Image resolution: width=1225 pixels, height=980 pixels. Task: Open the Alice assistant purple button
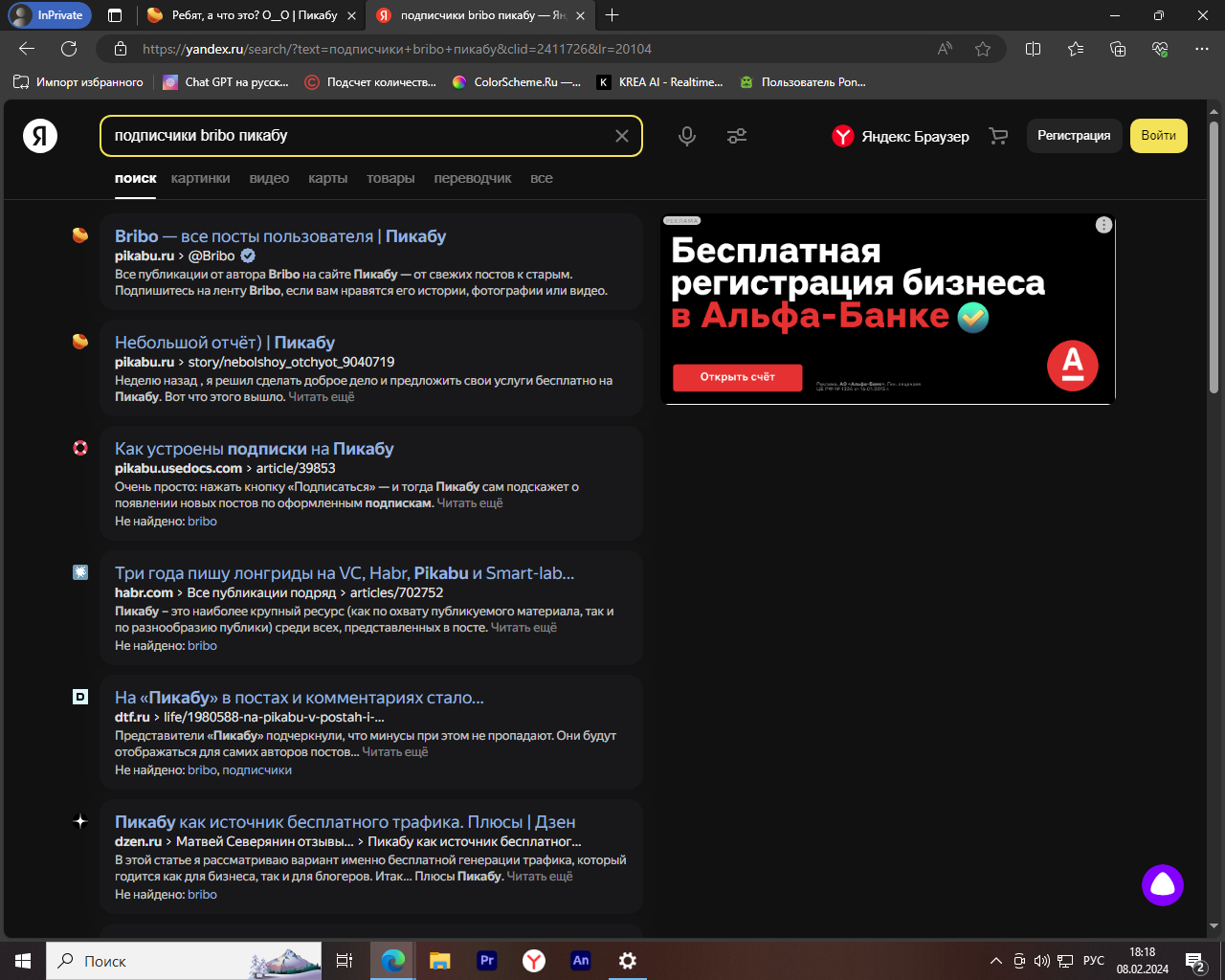pos(1162,885)
